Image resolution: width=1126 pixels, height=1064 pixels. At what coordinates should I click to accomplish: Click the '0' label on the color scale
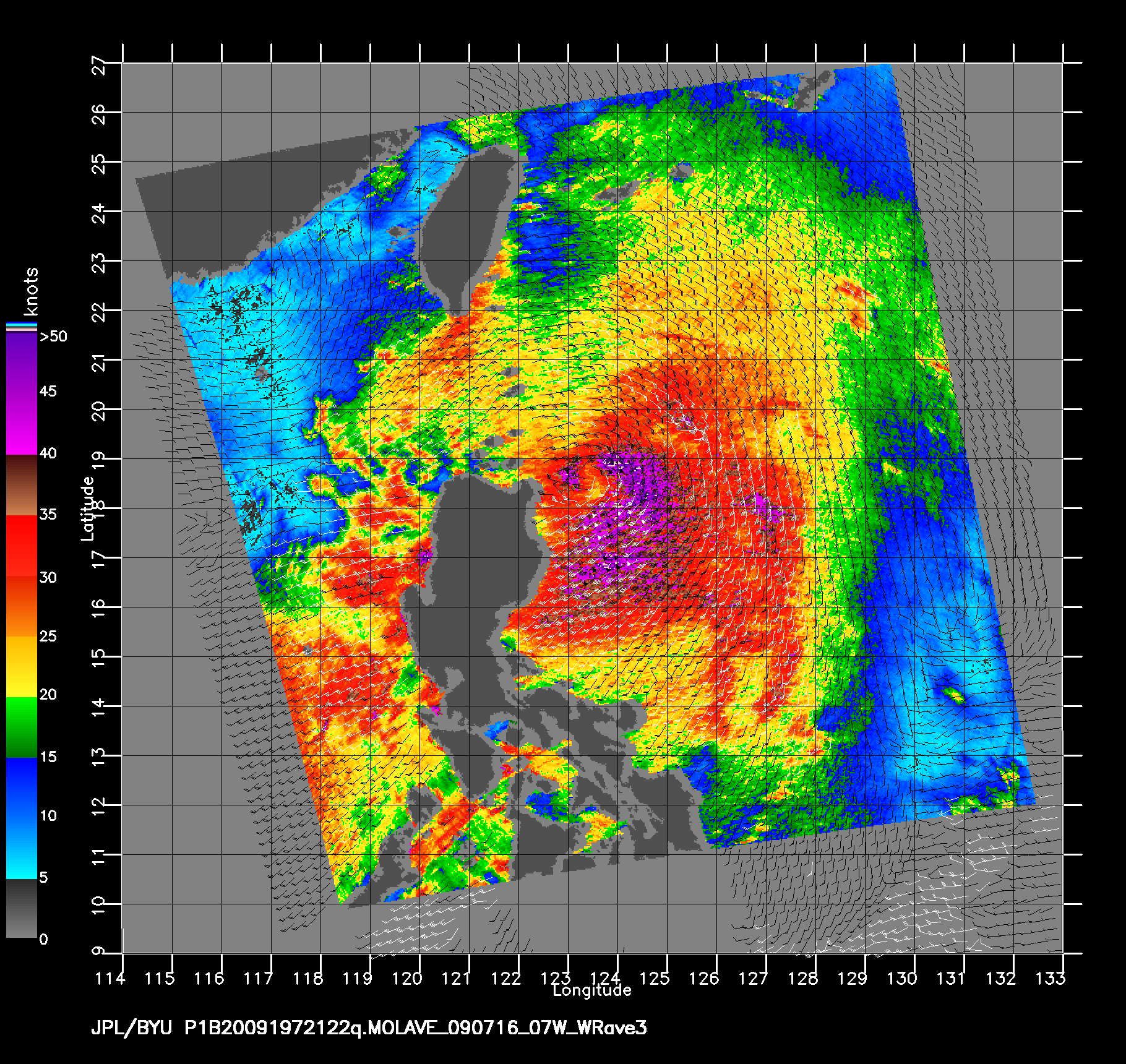pos(43,940)
